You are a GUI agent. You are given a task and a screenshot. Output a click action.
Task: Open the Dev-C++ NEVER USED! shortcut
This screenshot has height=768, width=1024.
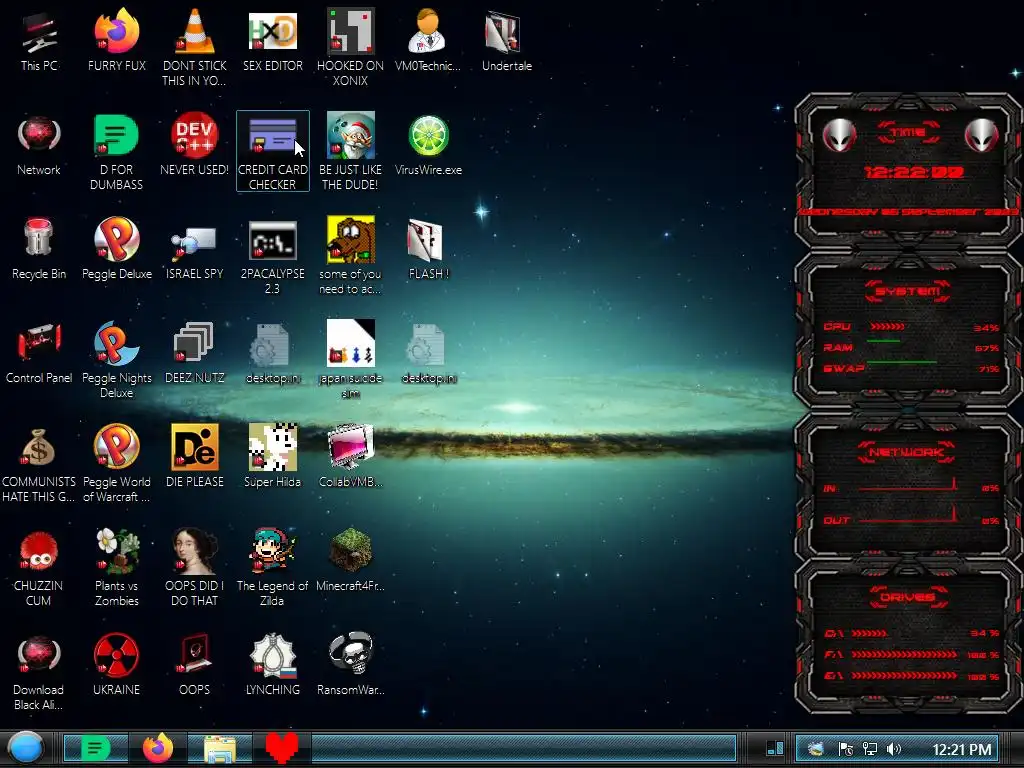194,145
